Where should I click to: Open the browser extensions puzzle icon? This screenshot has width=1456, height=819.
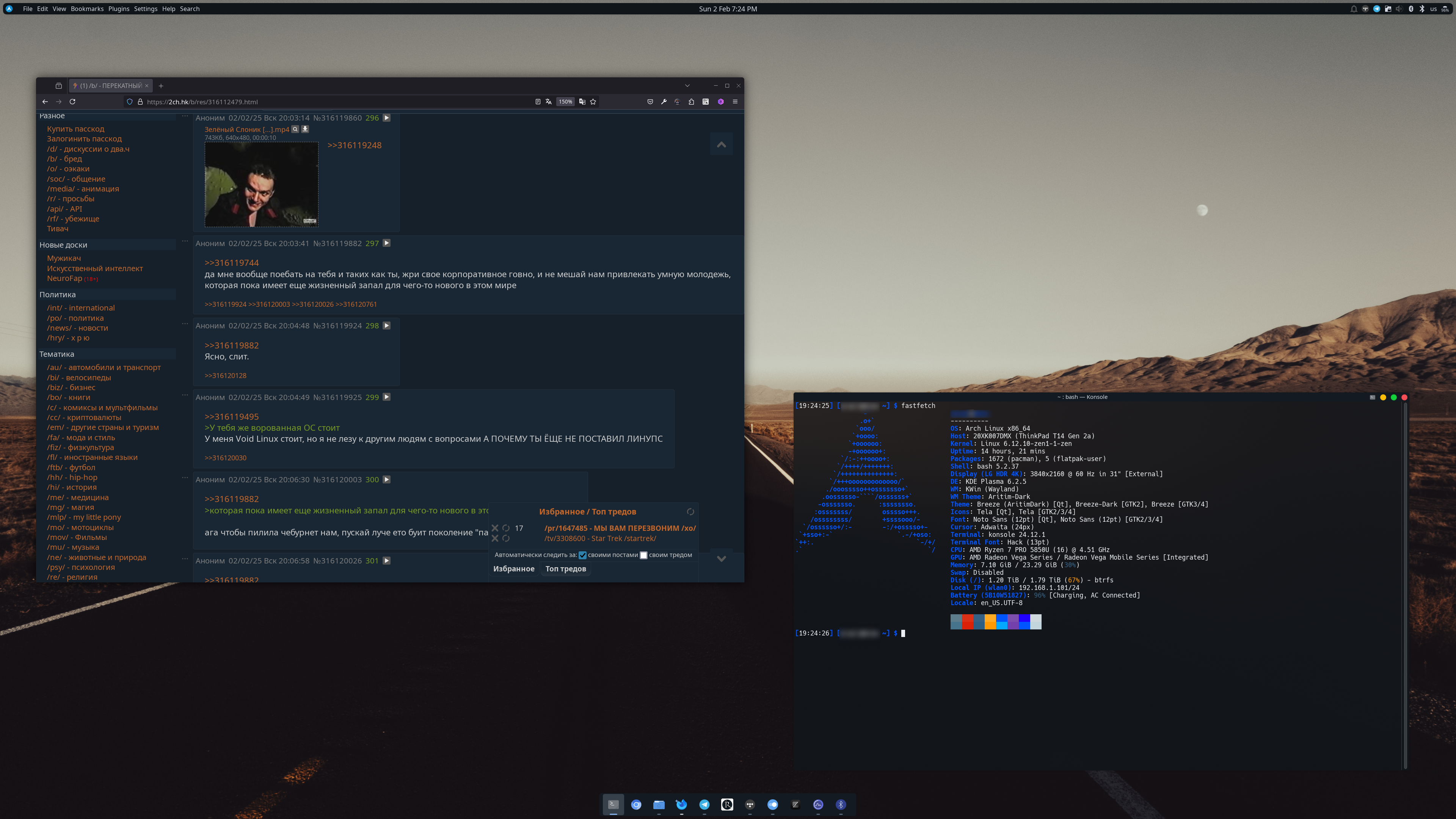691,102
